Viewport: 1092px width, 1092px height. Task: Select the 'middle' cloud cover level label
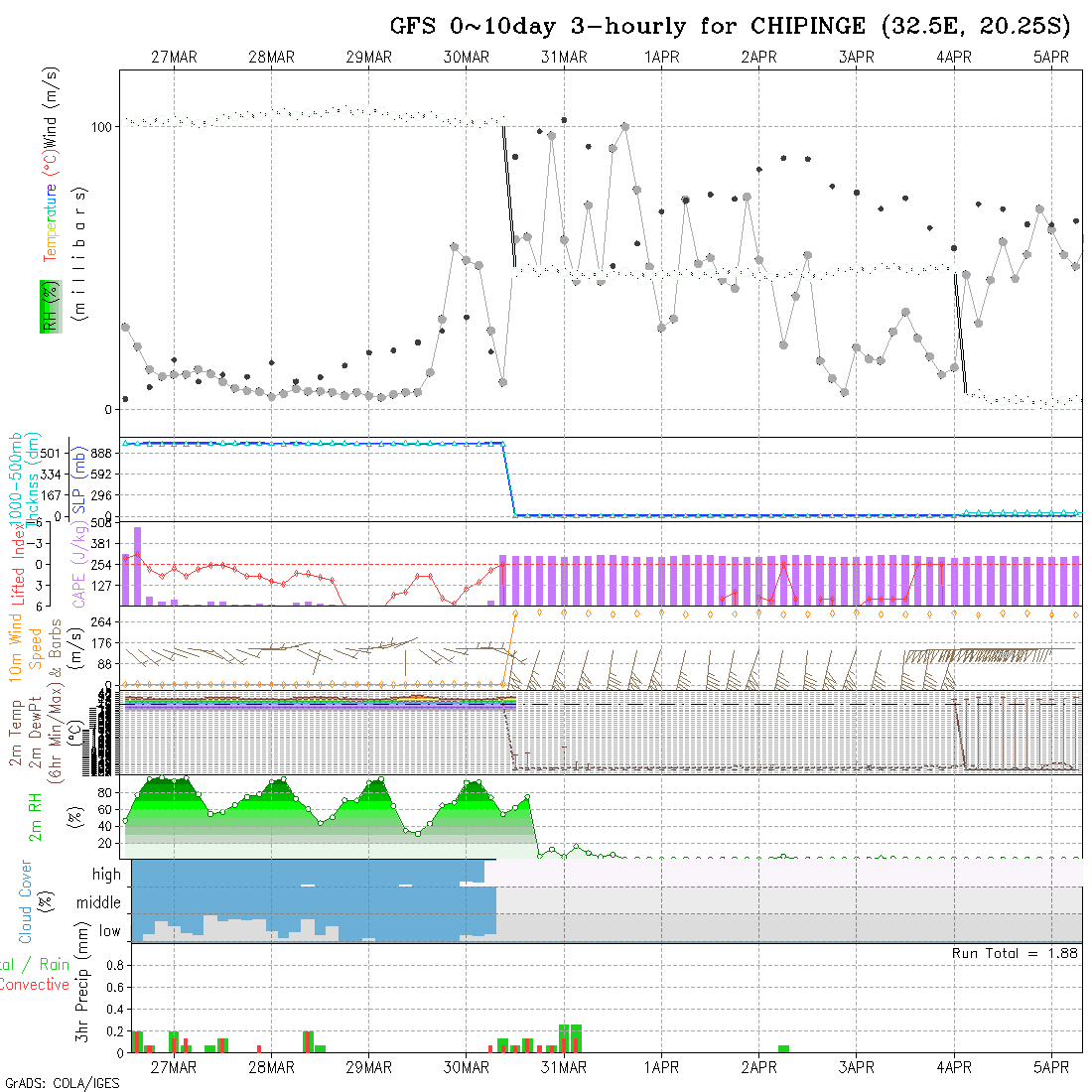point(99,902)
